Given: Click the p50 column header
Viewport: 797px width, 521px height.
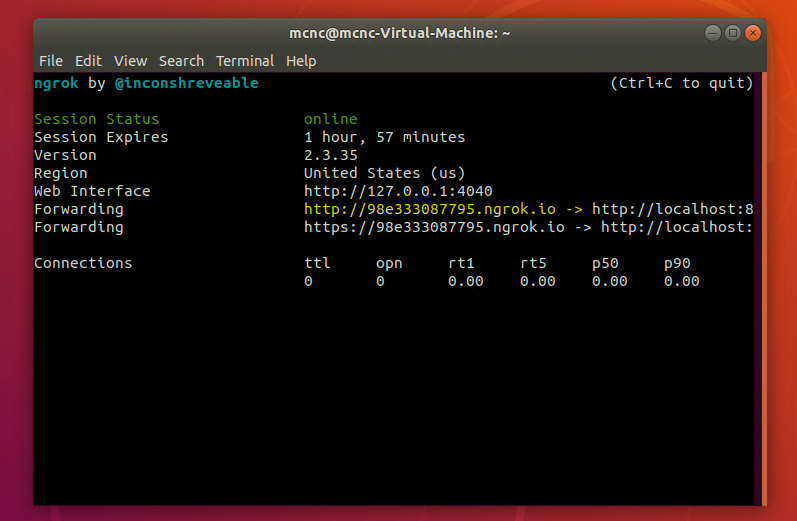Looking at the screenshot, I should (605, 263).
